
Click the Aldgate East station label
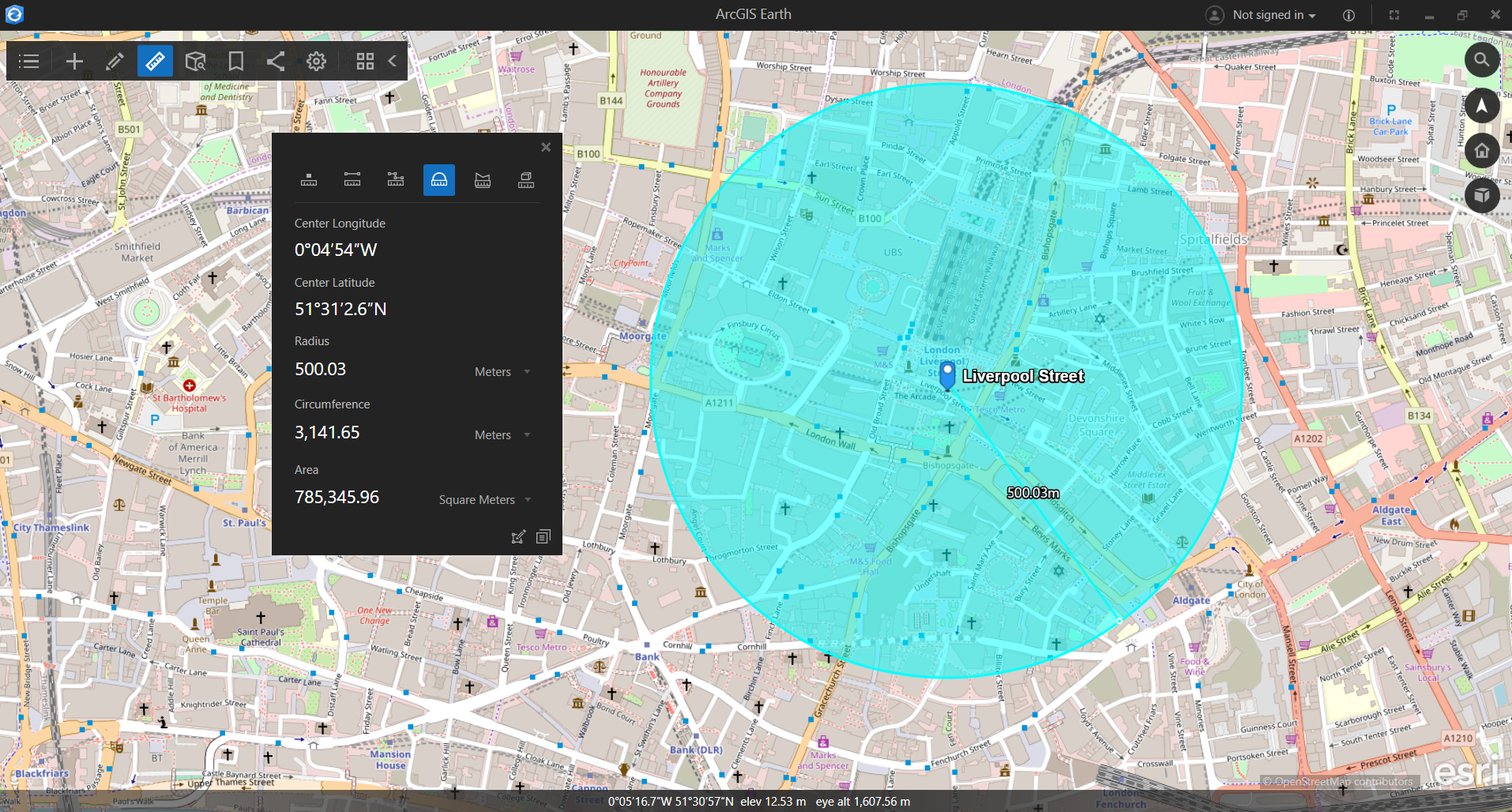coord(1391,516)
